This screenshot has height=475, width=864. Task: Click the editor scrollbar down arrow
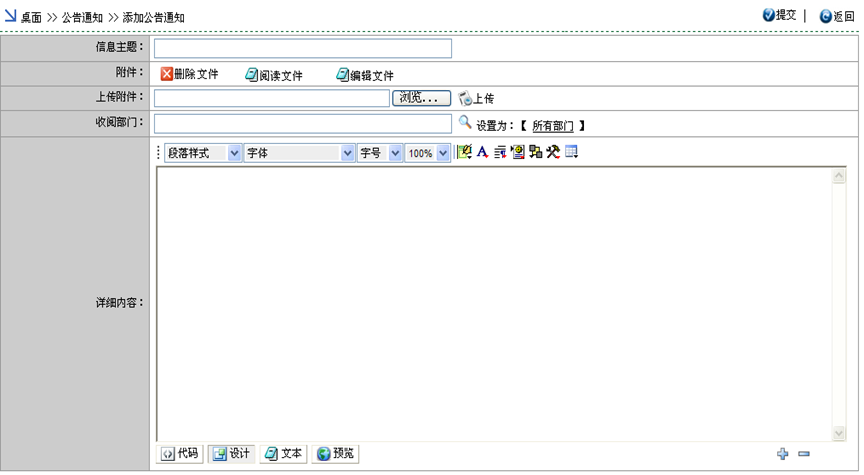click(839, 433)
